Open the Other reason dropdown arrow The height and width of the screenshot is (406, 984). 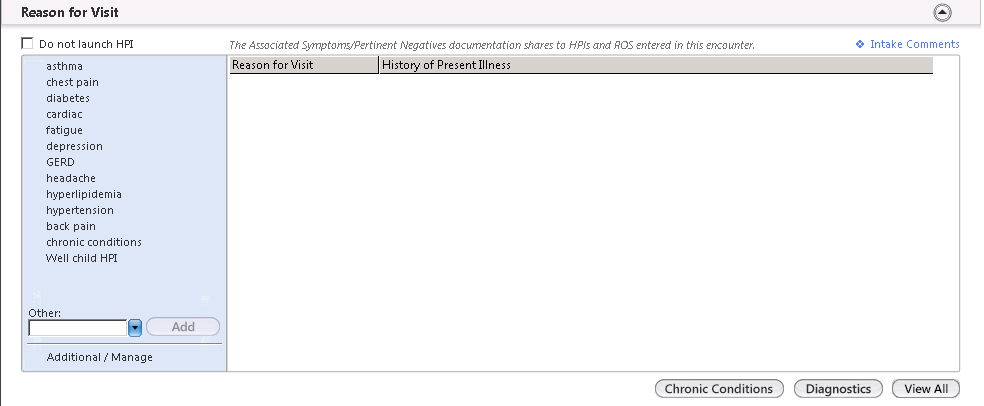click(x=135, y=328)
